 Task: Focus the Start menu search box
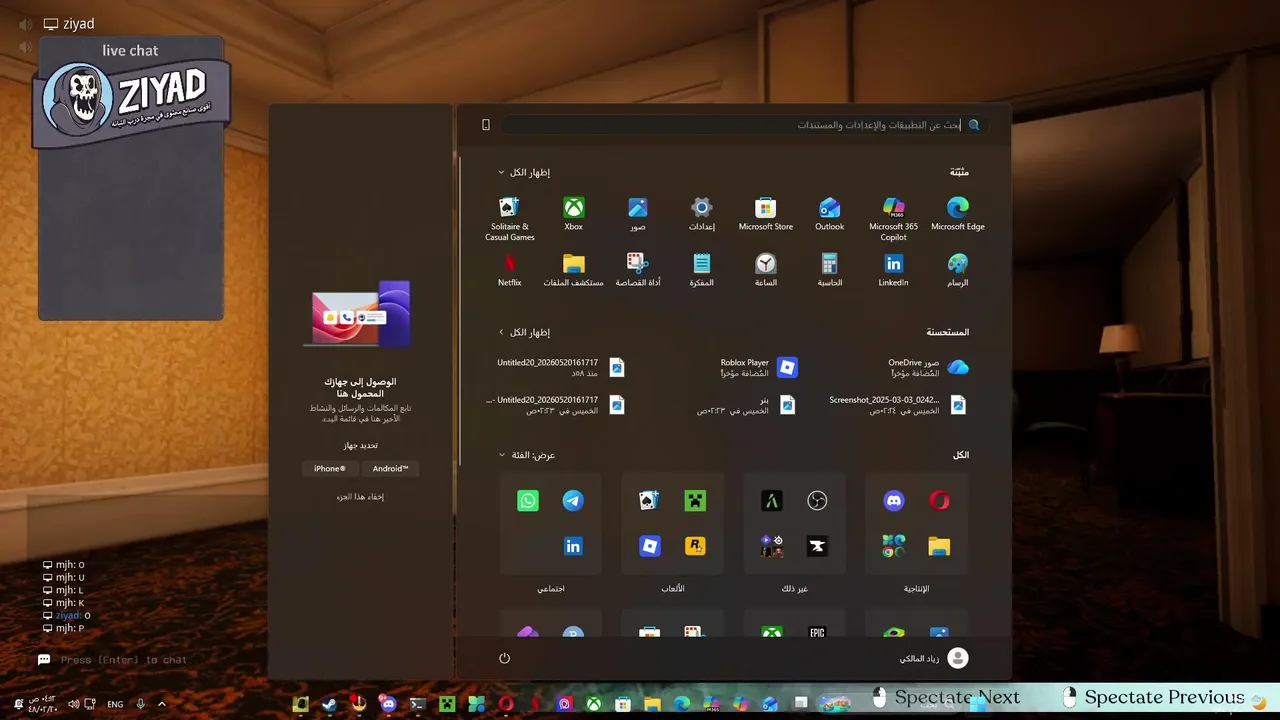coord(744,125)
